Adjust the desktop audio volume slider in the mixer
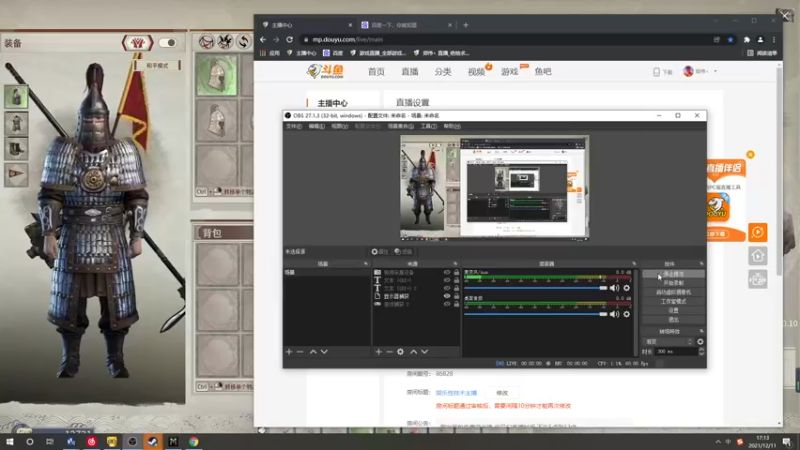Image resolution: width=800 pixels, height=450 pixels. click(x=536, y=314)
